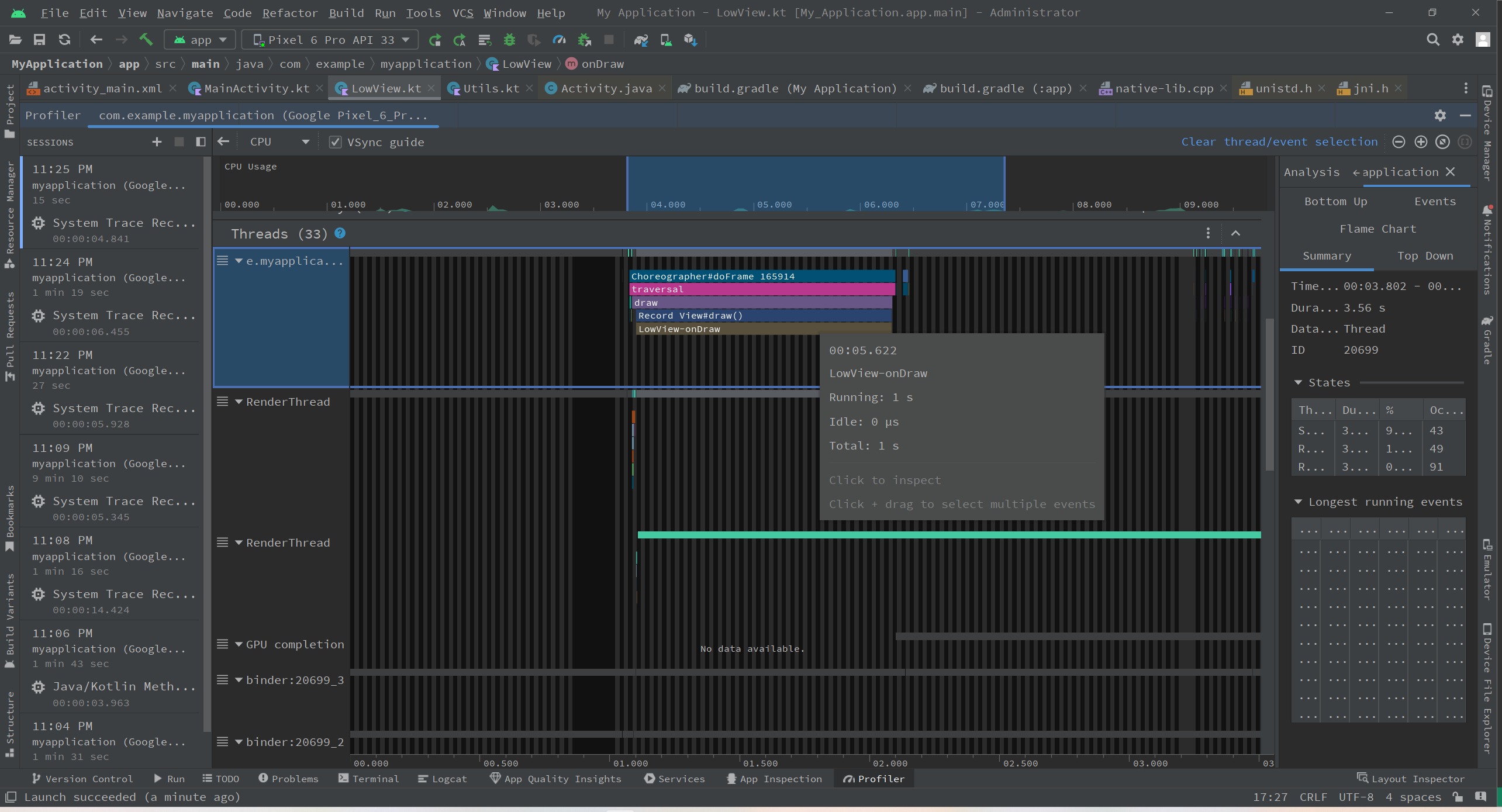The width and height of the screenshot is (1502, 812).
Task: Open Device Manager toolbar icon
Action: point(665,40)
